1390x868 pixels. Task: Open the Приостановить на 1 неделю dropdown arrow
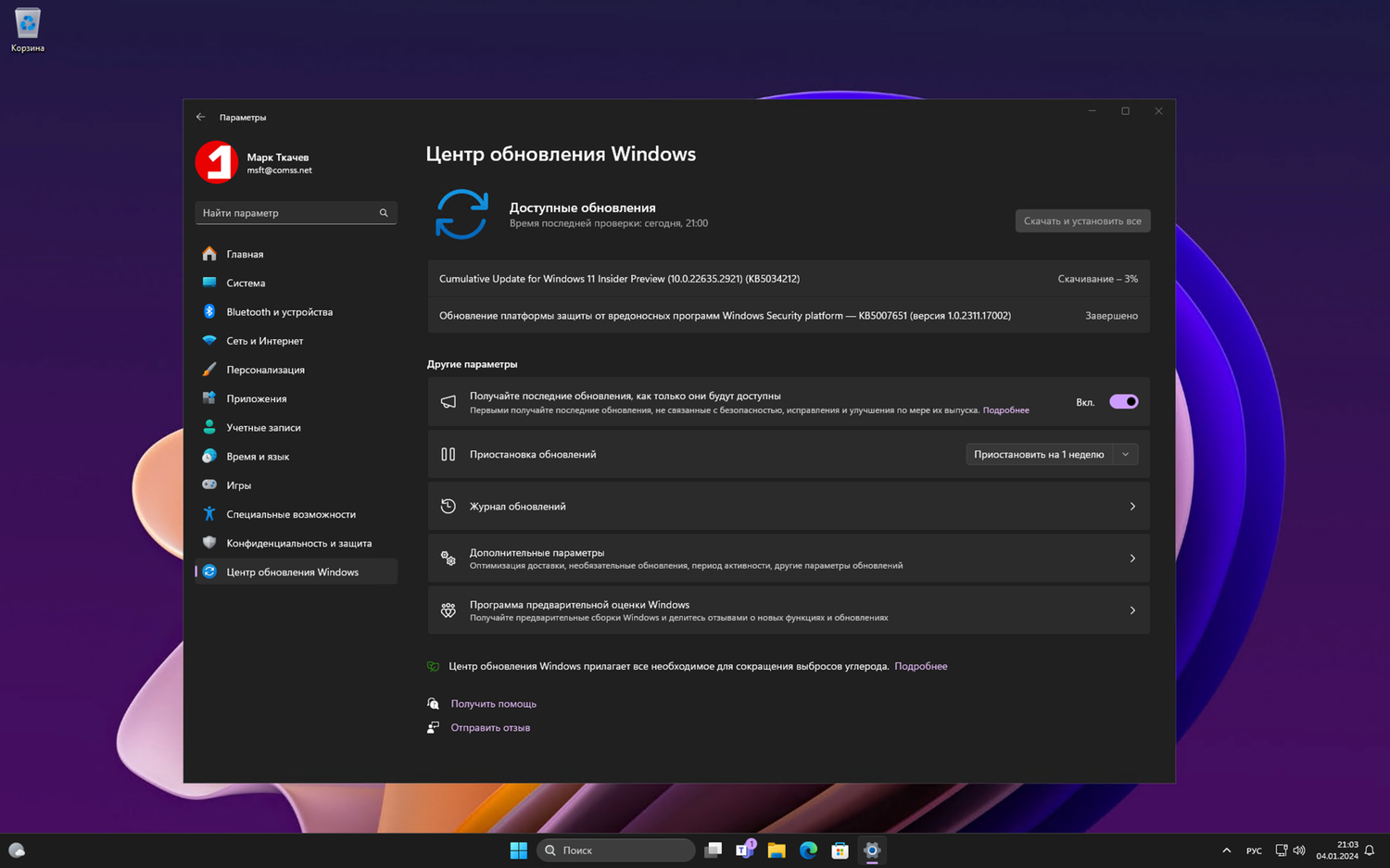[x=1126, y=454]
